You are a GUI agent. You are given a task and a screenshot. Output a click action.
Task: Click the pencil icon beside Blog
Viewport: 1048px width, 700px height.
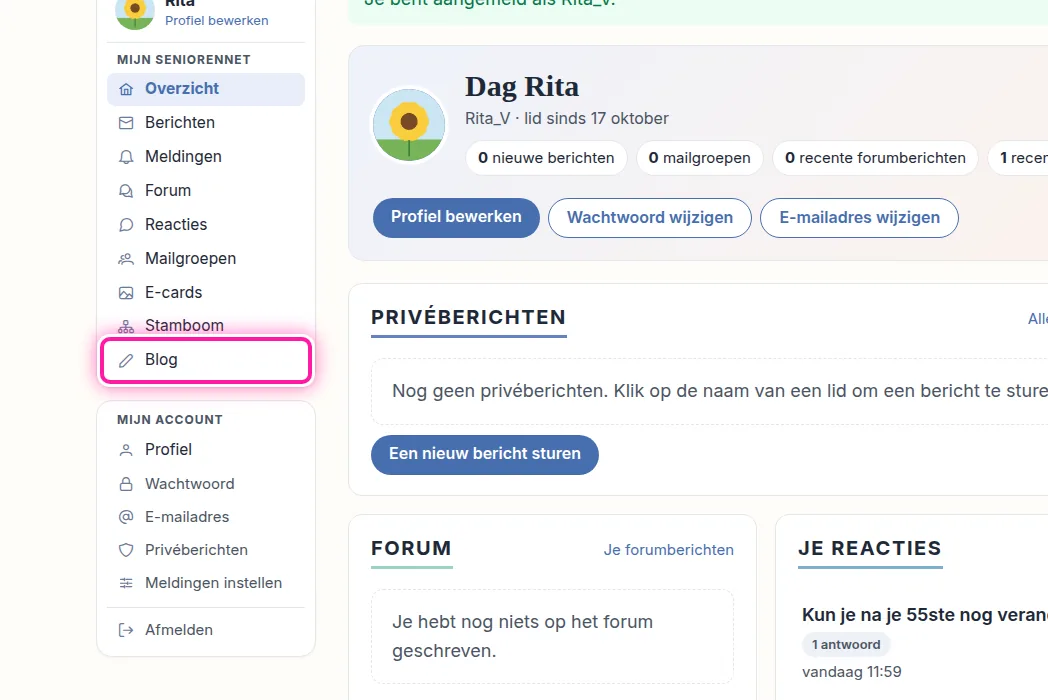click(x=126, y=360)
